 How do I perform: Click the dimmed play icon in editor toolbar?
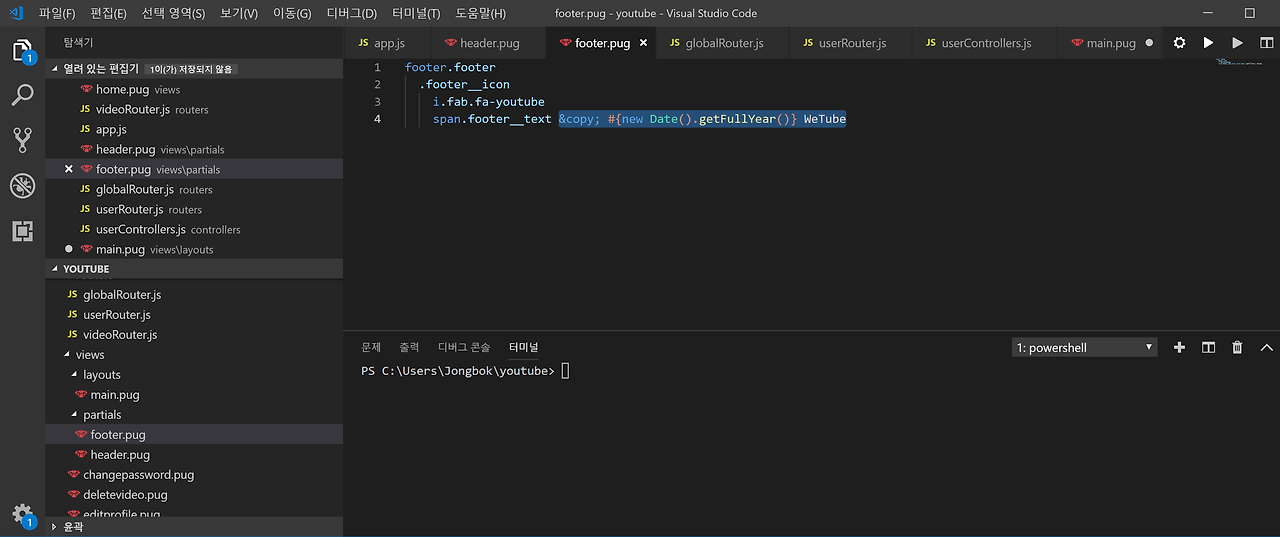1237,43
